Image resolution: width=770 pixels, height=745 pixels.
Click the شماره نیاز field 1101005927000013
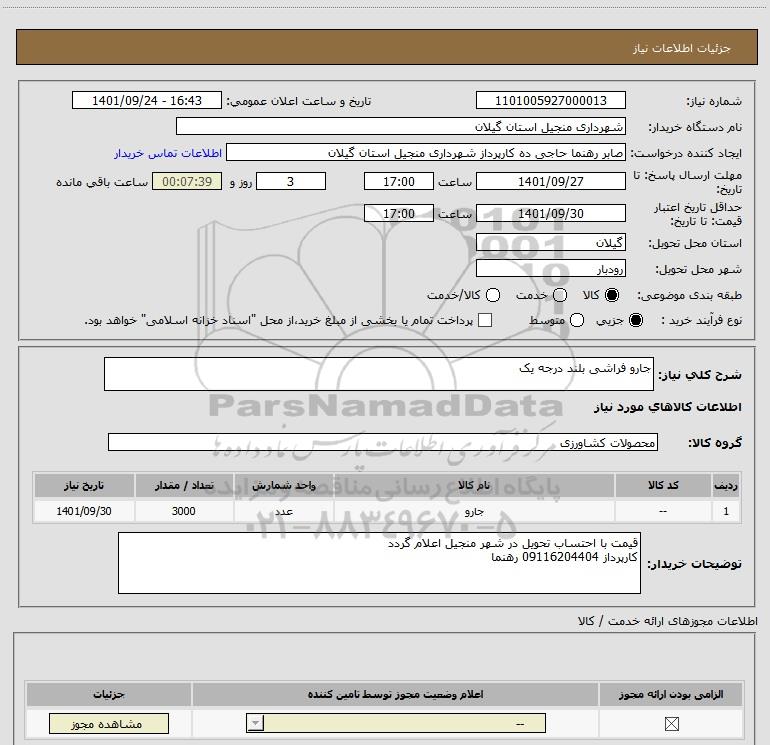pyautogui.click(x=550, y=100)
